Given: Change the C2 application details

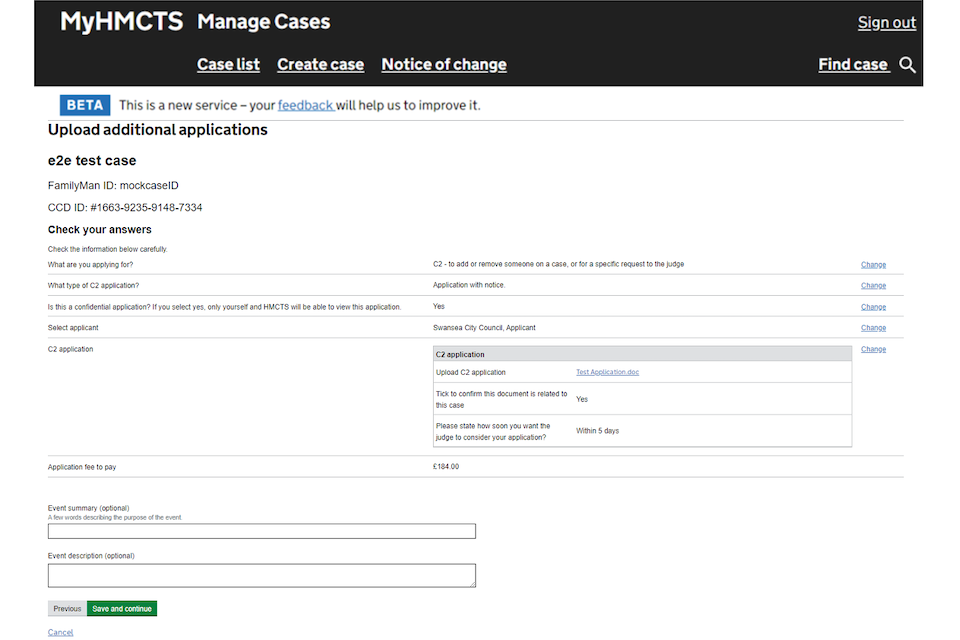Looking at the screenshot, I should [873, 350].
